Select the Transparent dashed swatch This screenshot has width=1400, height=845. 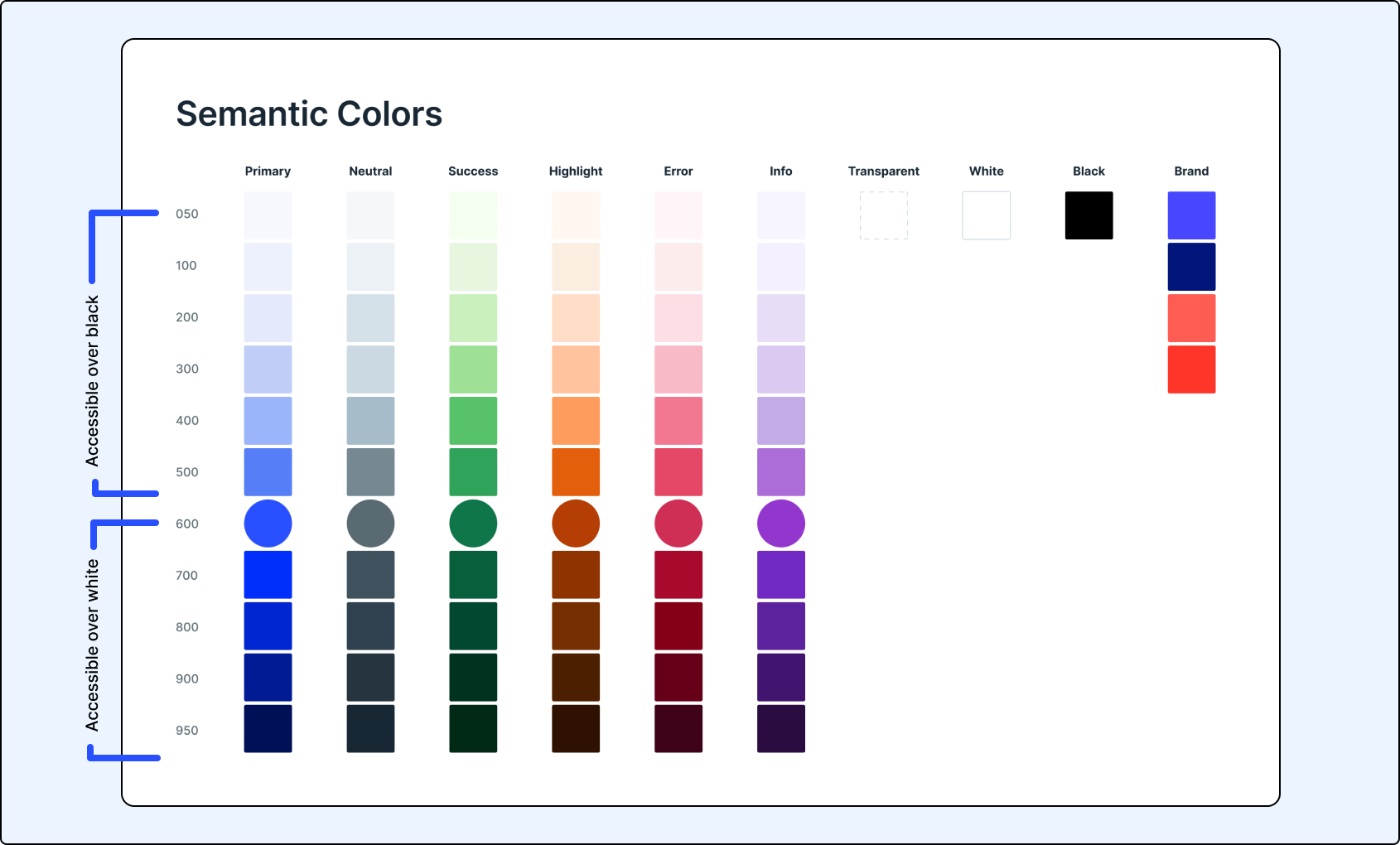tap(883, 215)
